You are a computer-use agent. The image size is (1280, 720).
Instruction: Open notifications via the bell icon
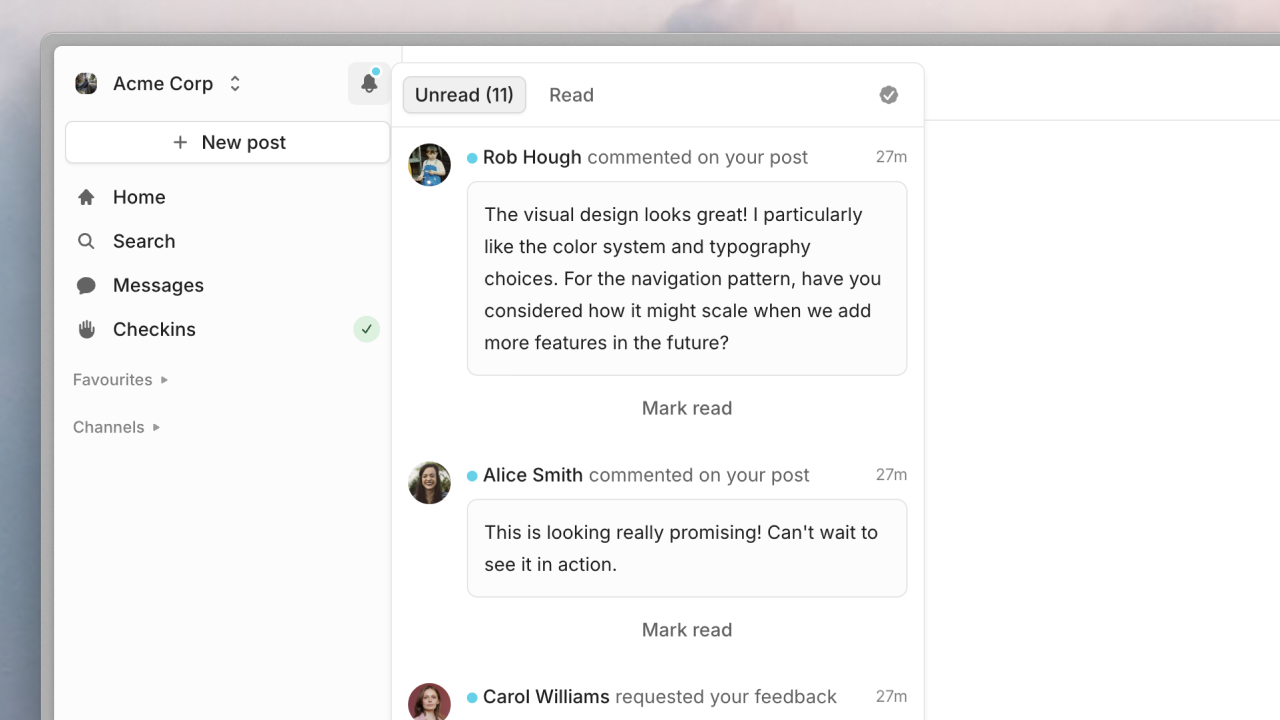(x=368, y=83)
